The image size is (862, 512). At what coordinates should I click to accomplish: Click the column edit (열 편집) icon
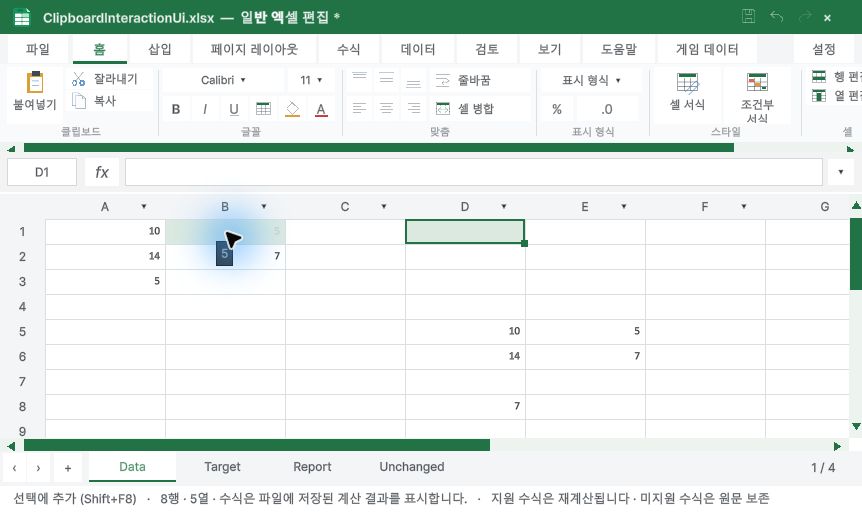(819, 96)
